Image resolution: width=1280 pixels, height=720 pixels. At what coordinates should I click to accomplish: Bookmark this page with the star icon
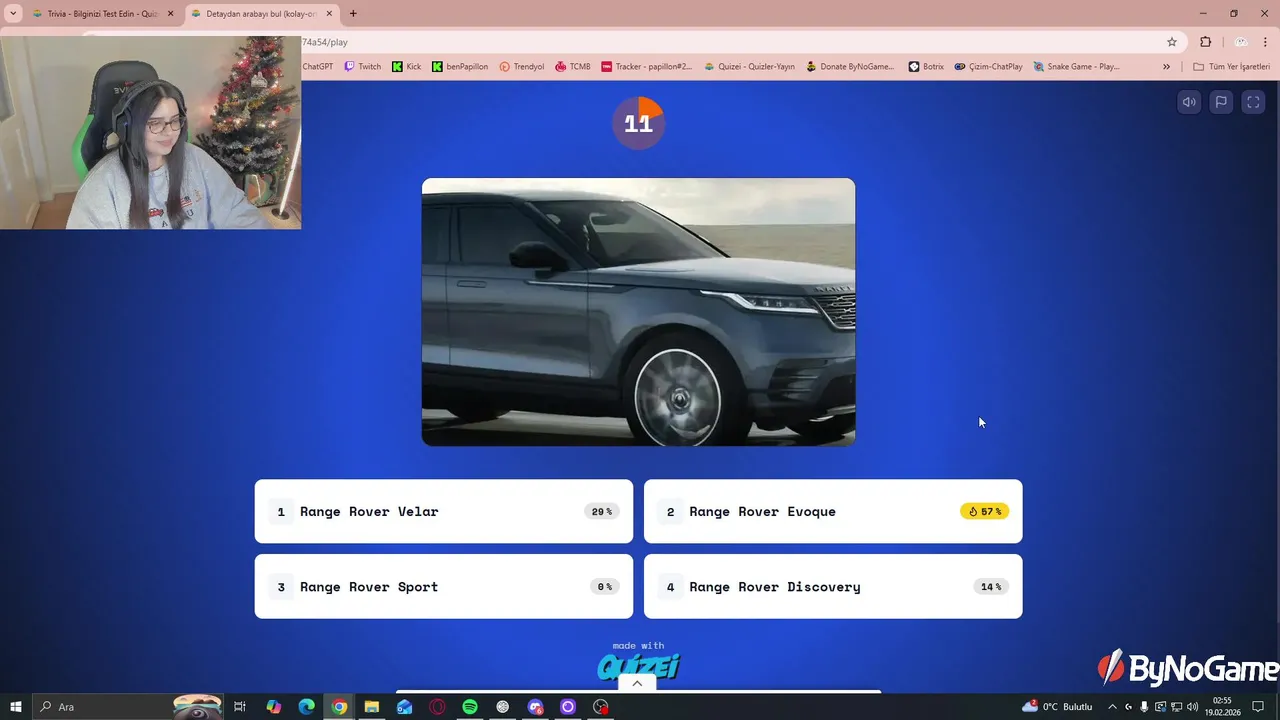tap(1172, 42)
